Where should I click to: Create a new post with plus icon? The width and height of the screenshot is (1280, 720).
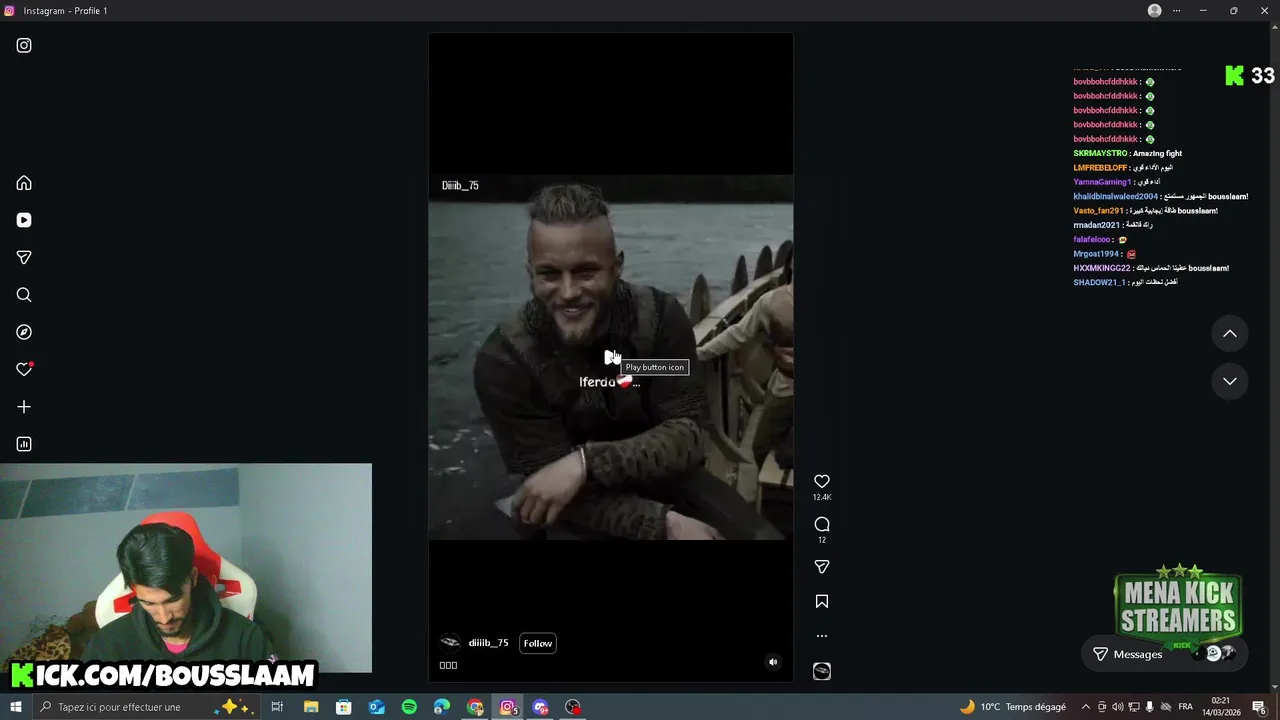[24, 407]
